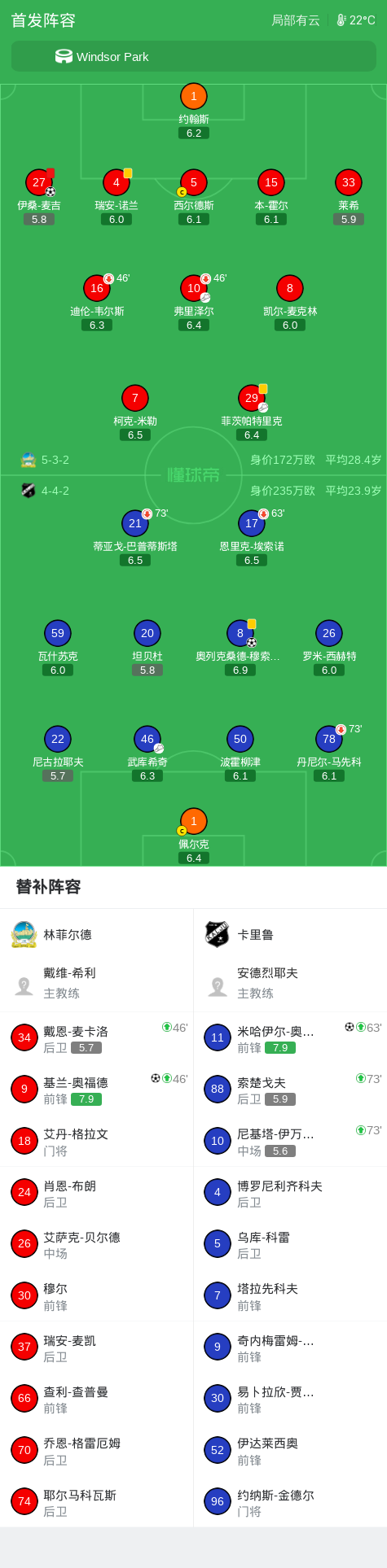The height and width of the screenshot is (1568, 387).
Task: Select player 29 菲茨帕特里克 with yellow card
Action: 252,398
